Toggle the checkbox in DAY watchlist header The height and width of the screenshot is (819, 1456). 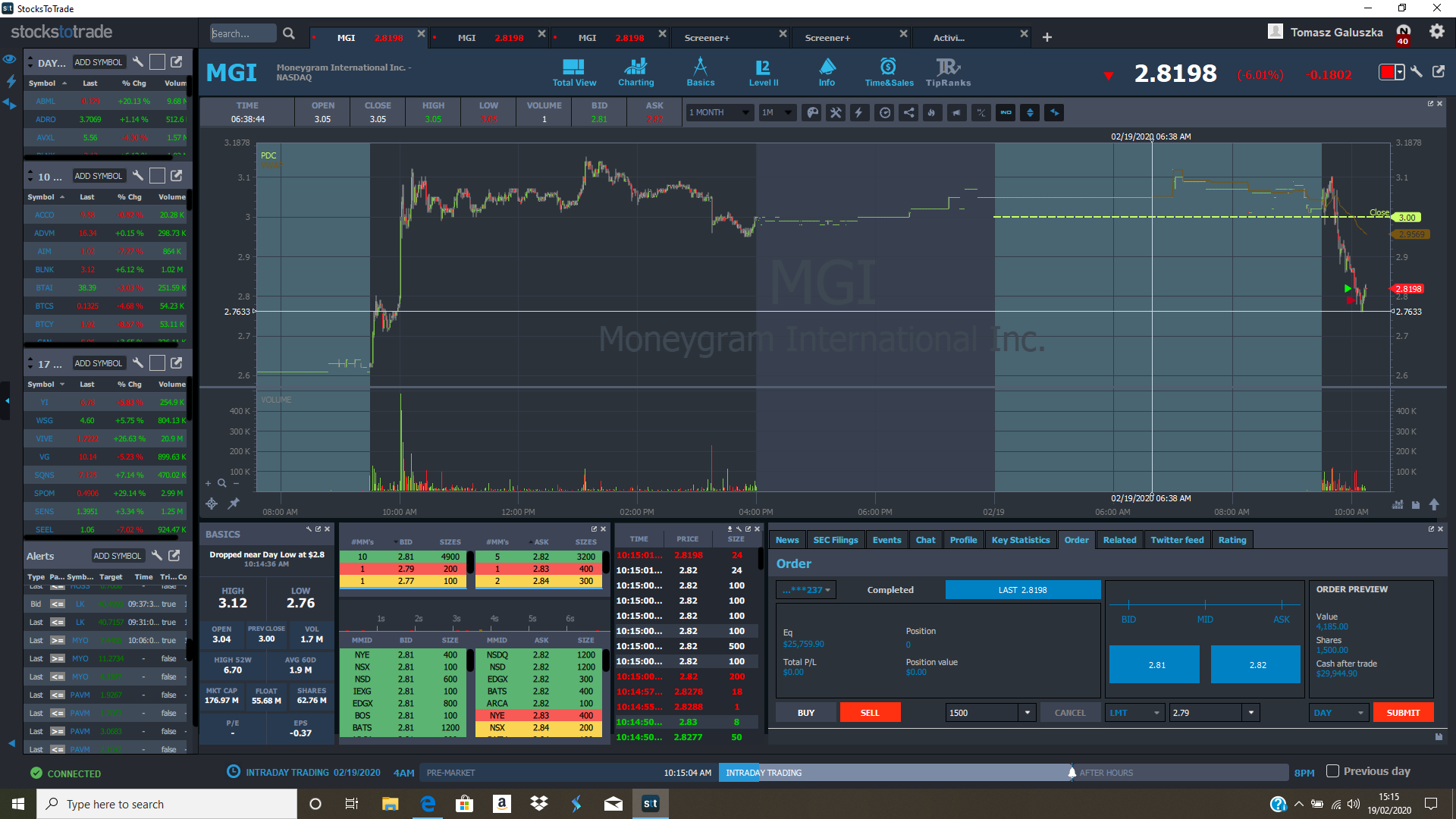tap(157, 62)
